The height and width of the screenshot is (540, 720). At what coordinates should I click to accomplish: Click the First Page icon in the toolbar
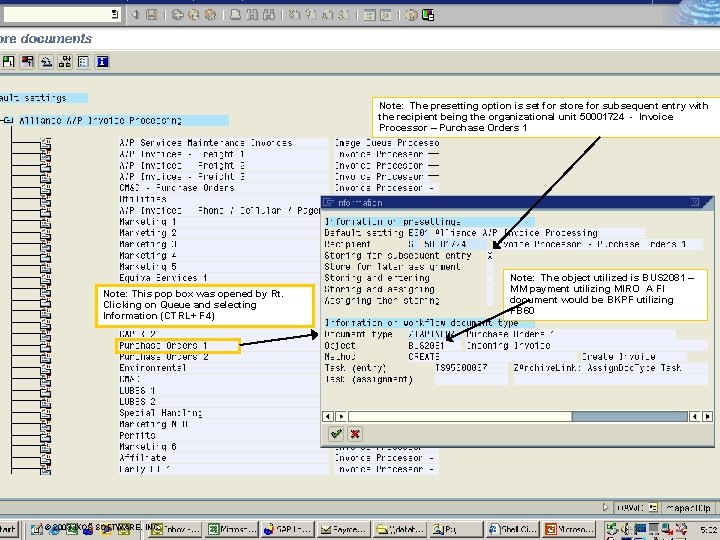coord(294,15)
